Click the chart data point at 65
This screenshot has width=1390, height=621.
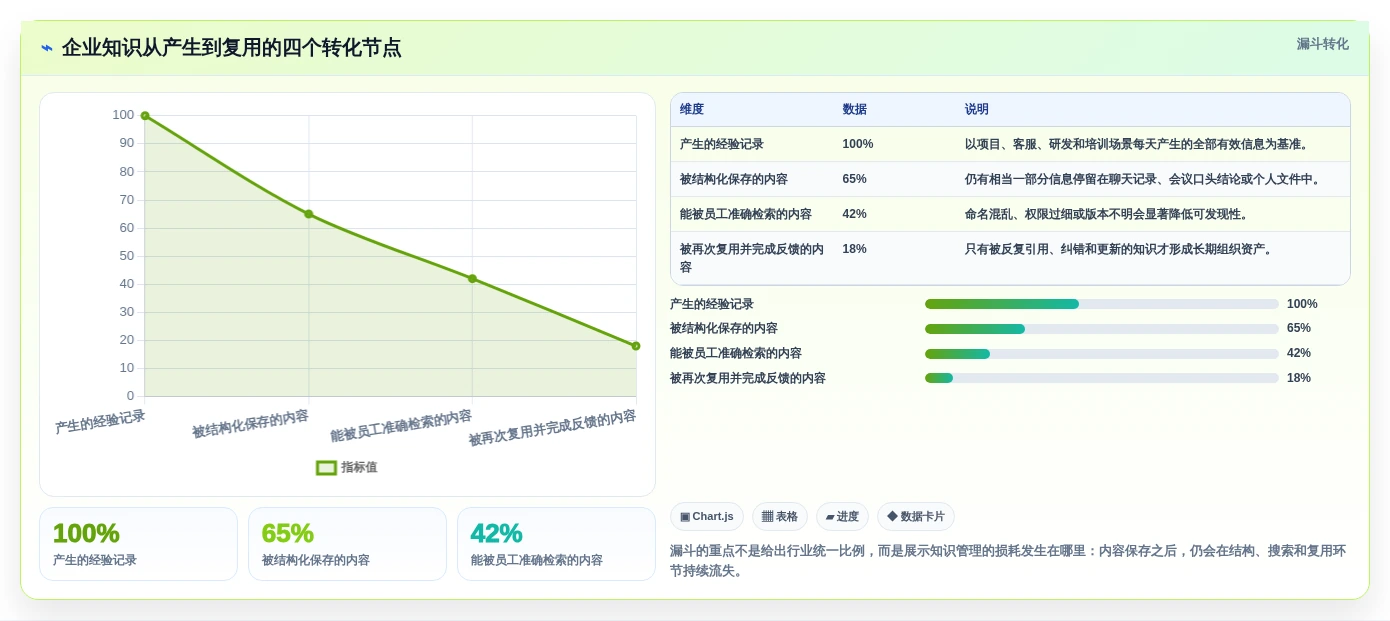(308, 214)
